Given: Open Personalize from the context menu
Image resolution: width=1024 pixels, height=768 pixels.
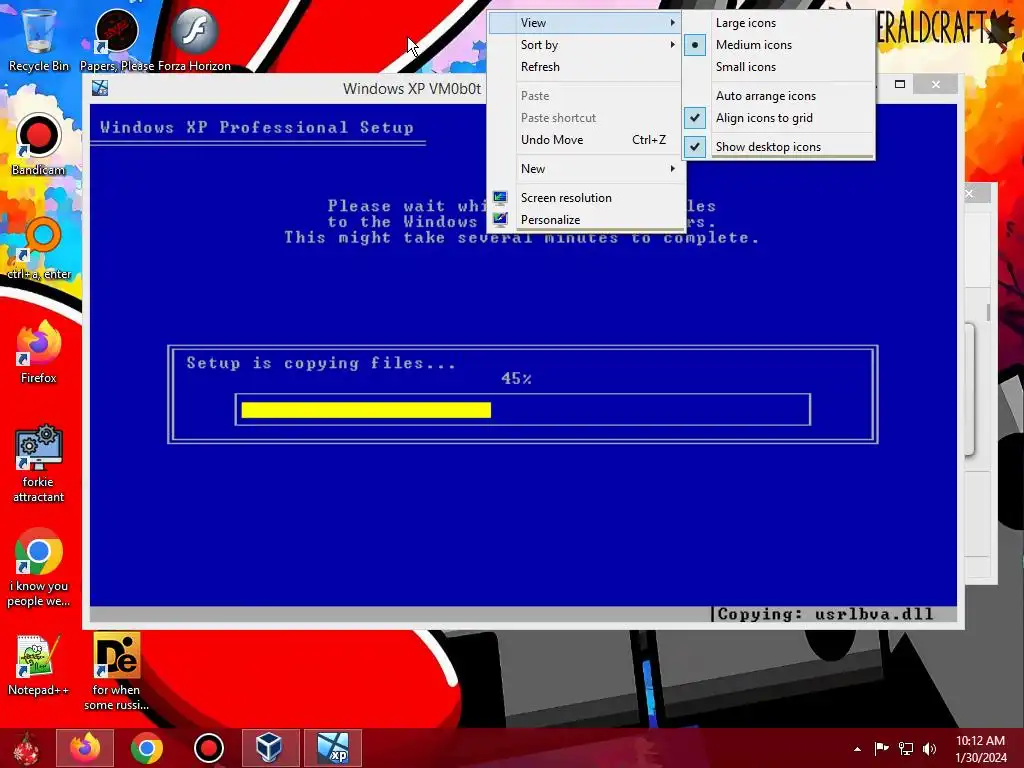Looking at the screenshot, I should point(586,219).
